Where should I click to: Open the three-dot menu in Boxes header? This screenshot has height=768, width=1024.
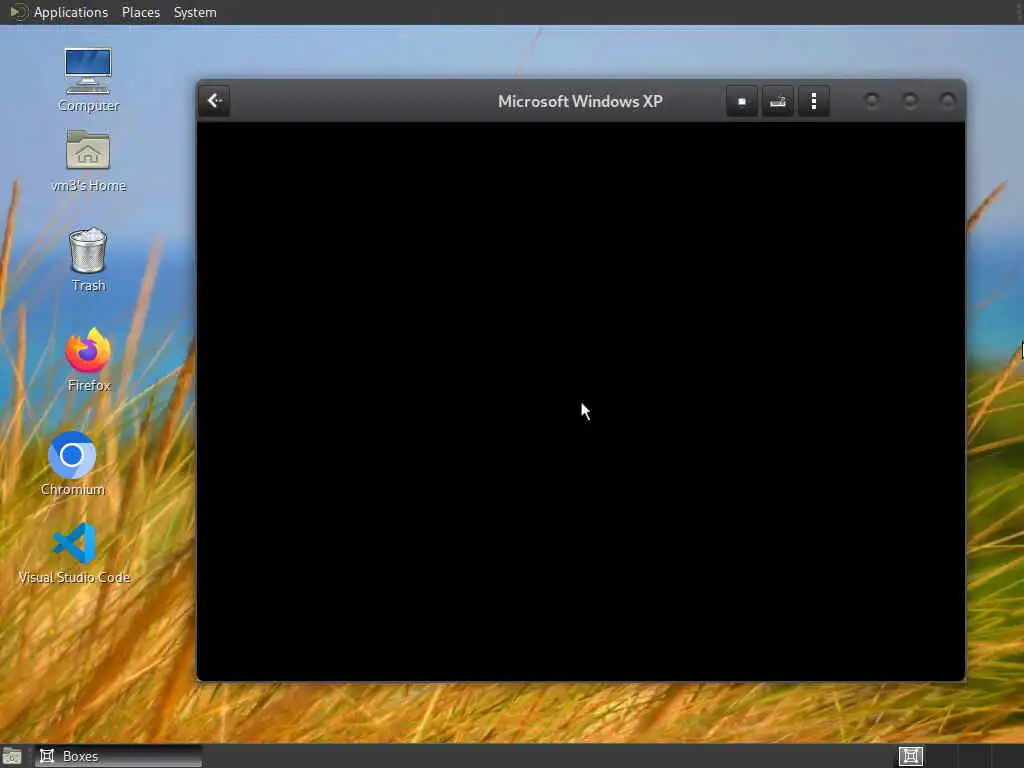[x=813, y=101]
